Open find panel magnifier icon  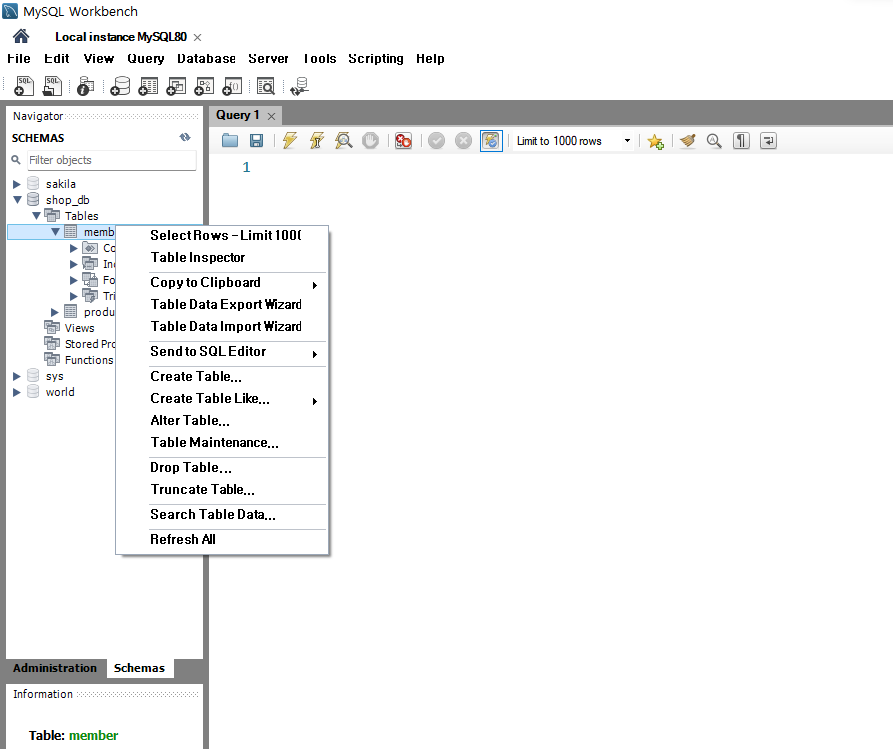(714, 141)
